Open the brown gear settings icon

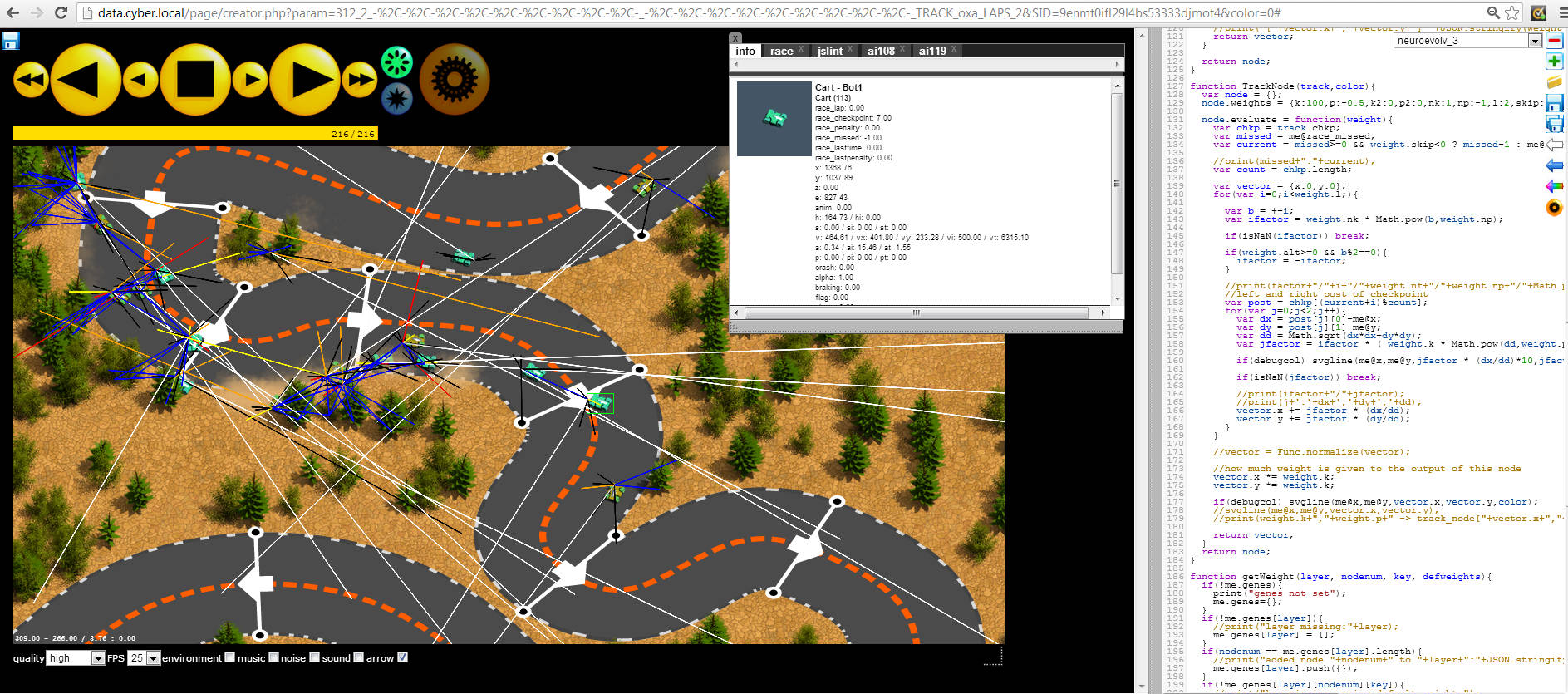point(455,80)
